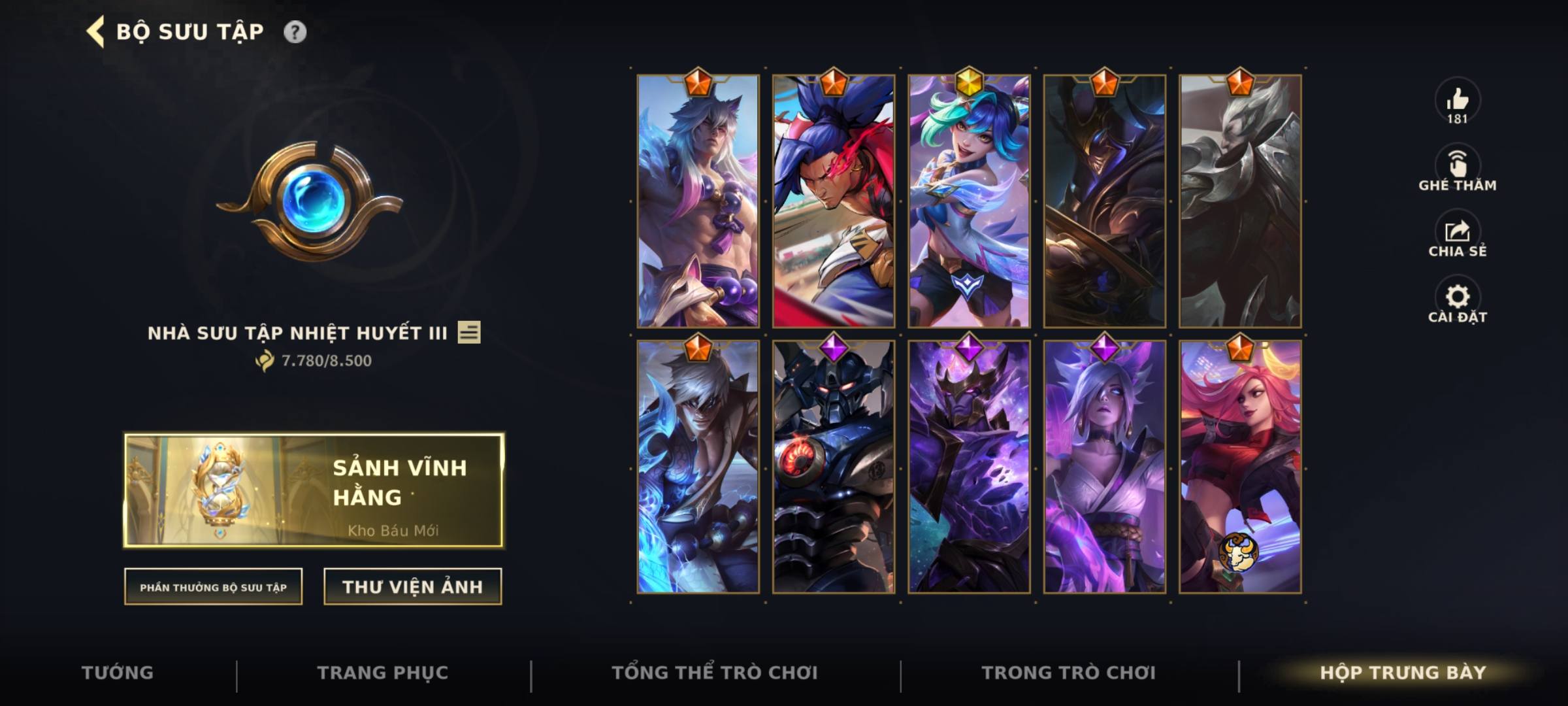This screenshot has width=1568, height=706.
Task: Select the fox-eared Sett skin card
Action: [x=698, y=201]
